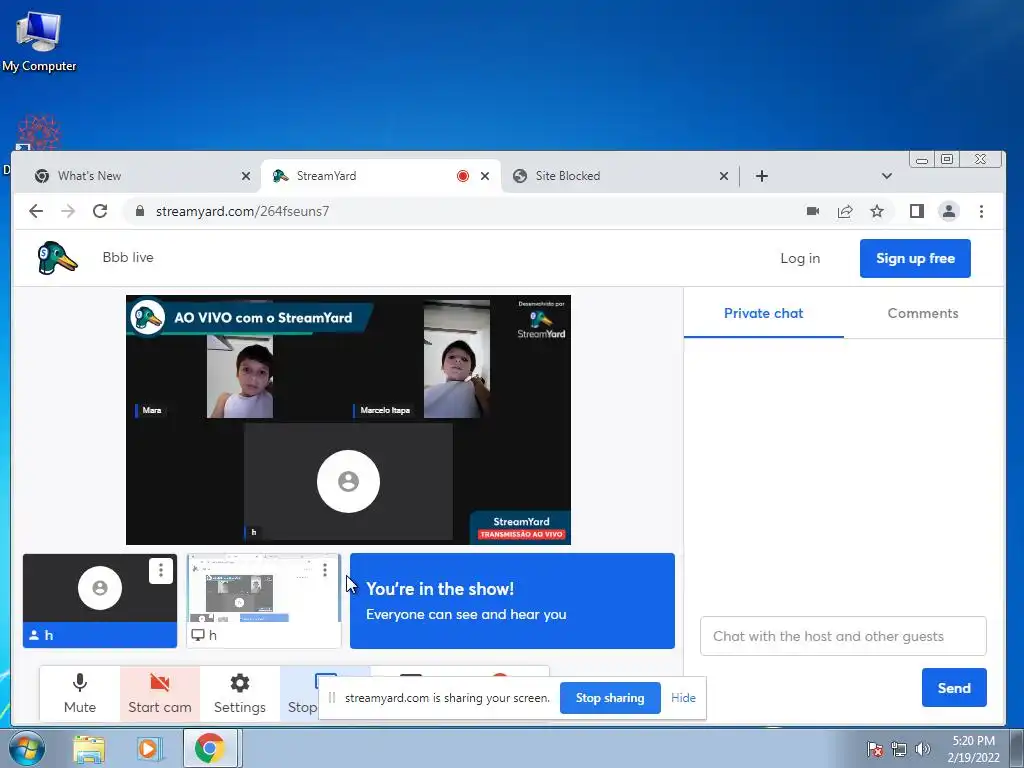
Task: Click the 'Bbb live' broadcast title
Action: [128, 257]
